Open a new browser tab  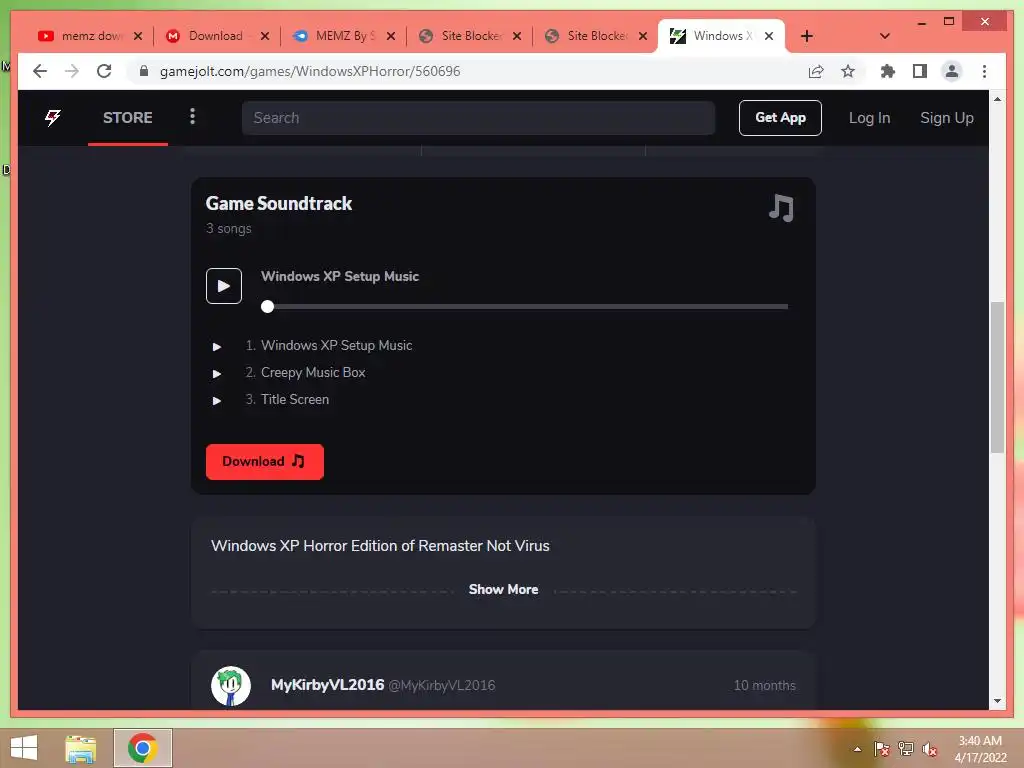point(807,36)
